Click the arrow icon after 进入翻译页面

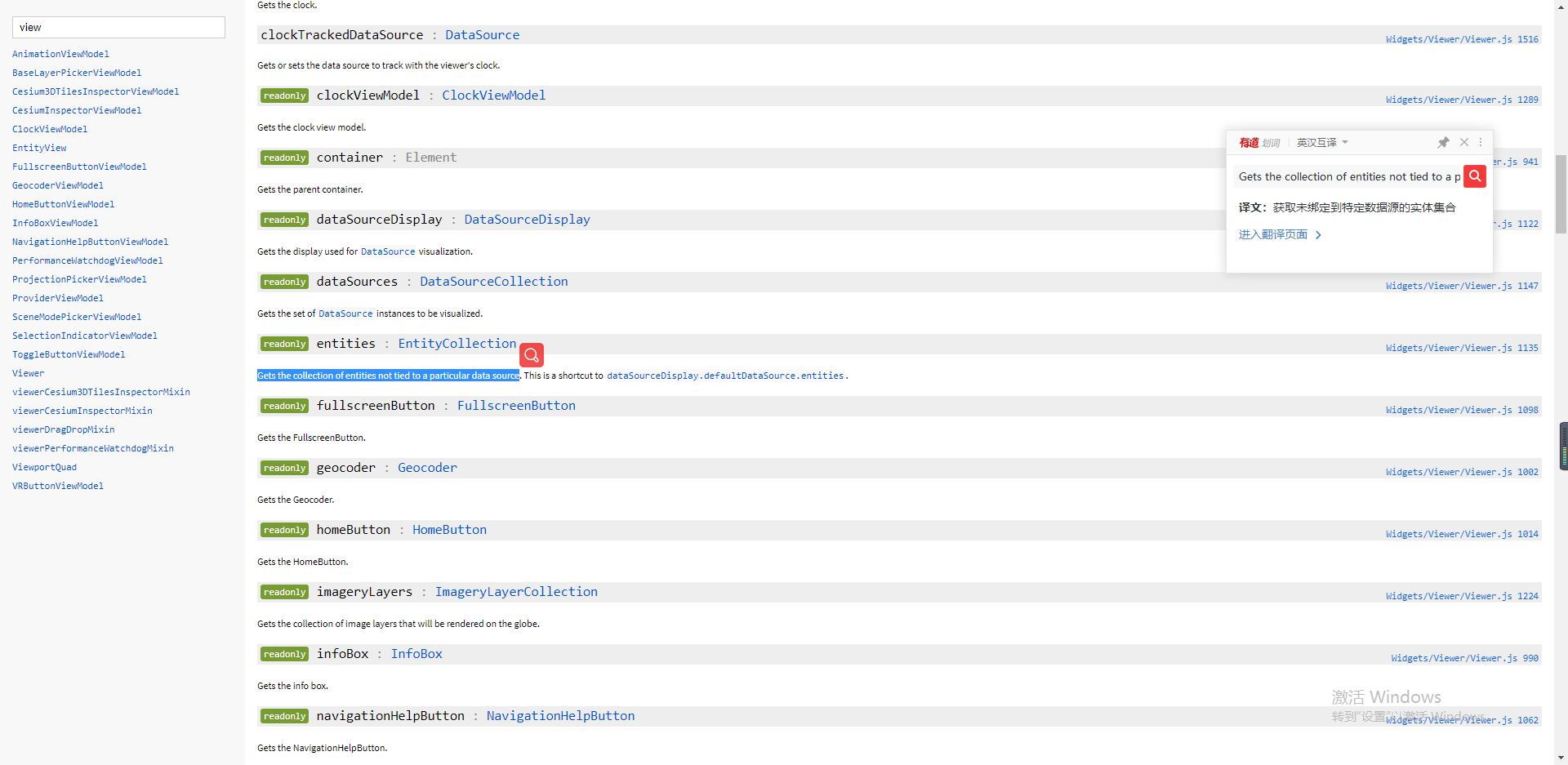(1318, 234)
